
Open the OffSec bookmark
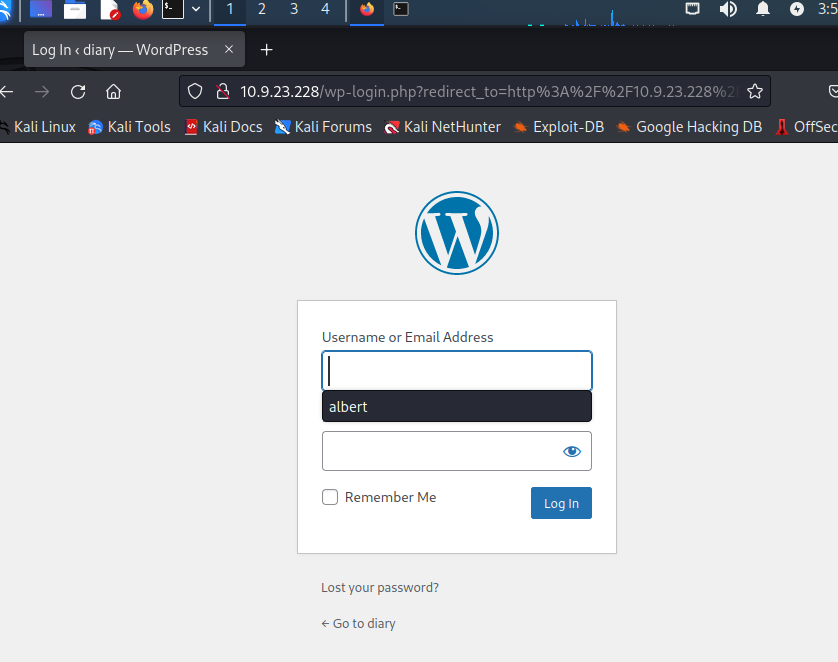(x=805, y=127)
